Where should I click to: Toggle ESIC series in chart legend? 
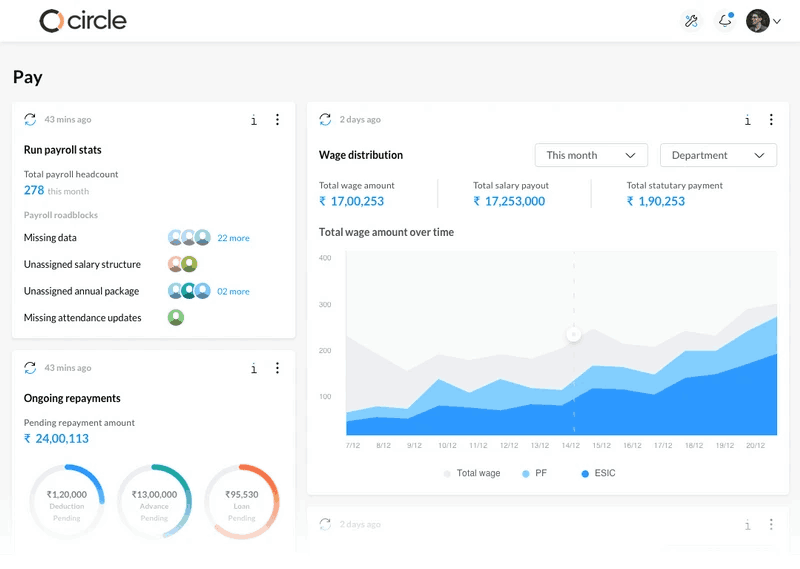click(598, 474)
